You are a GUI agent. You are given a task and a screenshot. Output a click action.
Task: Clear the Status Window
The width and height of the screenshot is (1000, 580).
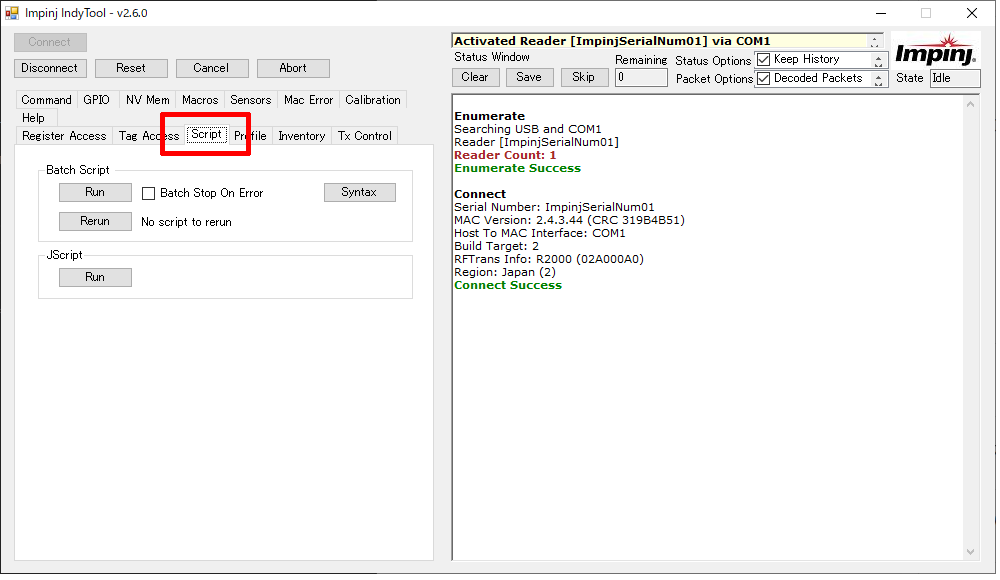coord(474,77)
